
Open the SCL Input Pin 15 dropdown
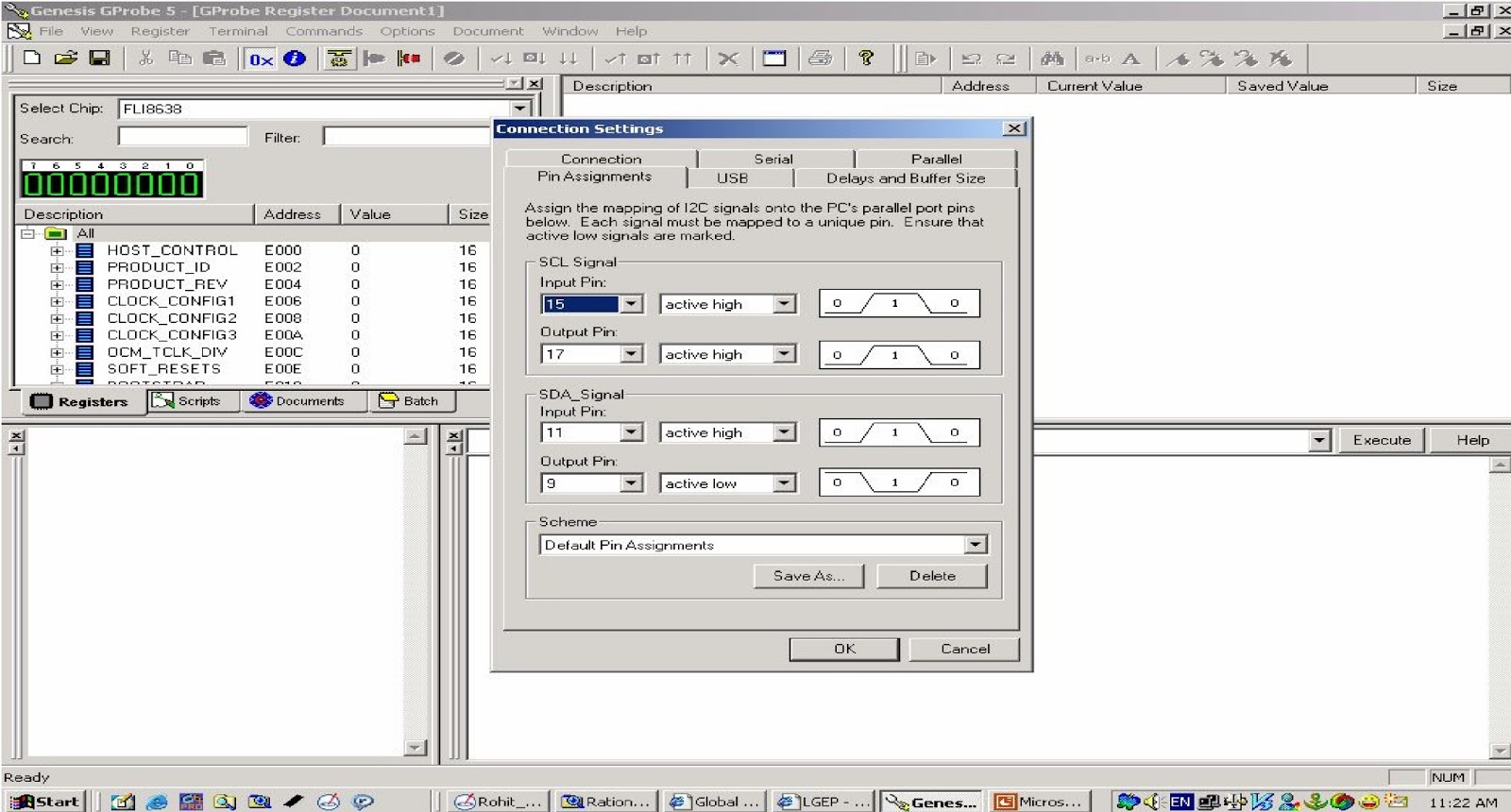point(632,304)
